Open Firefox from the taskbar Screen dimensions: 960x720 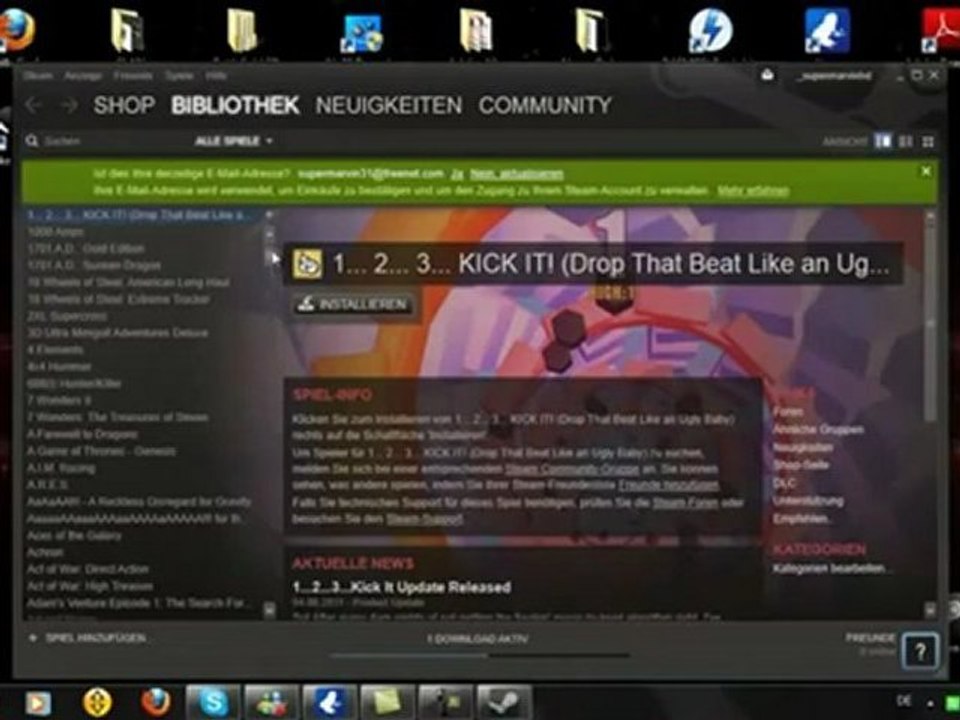pos(156,702)
